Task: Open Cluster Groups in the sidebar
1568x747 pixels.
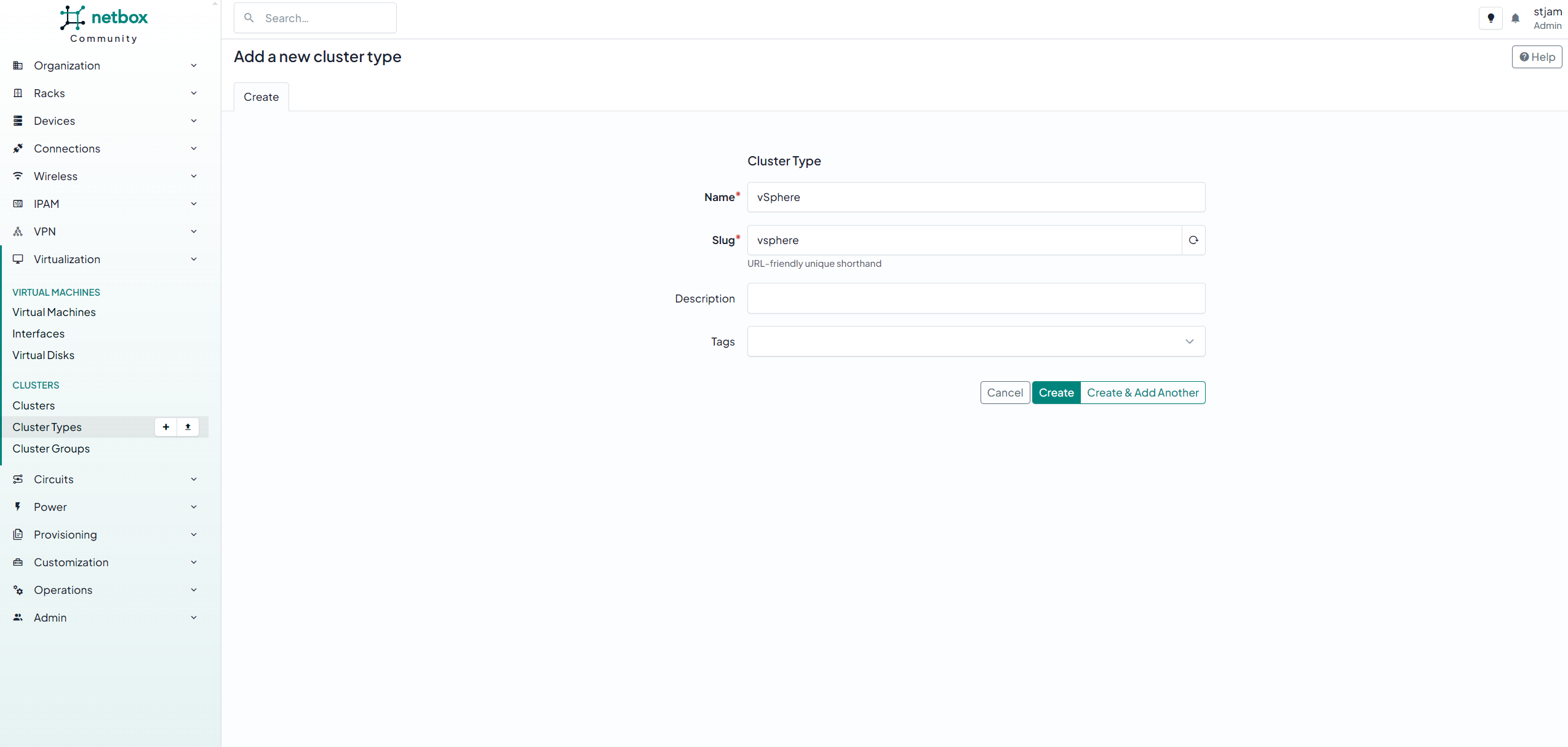Action: point(51,449)
